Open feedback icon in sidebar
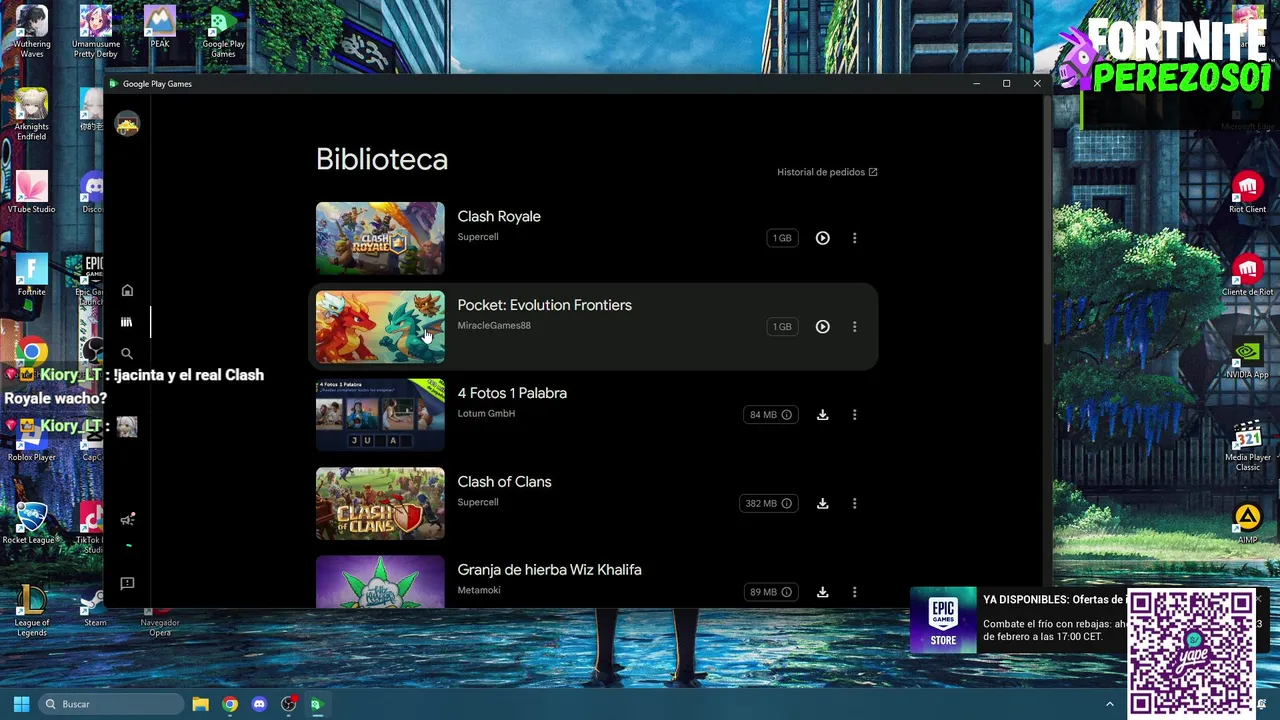 coord(127,583)
